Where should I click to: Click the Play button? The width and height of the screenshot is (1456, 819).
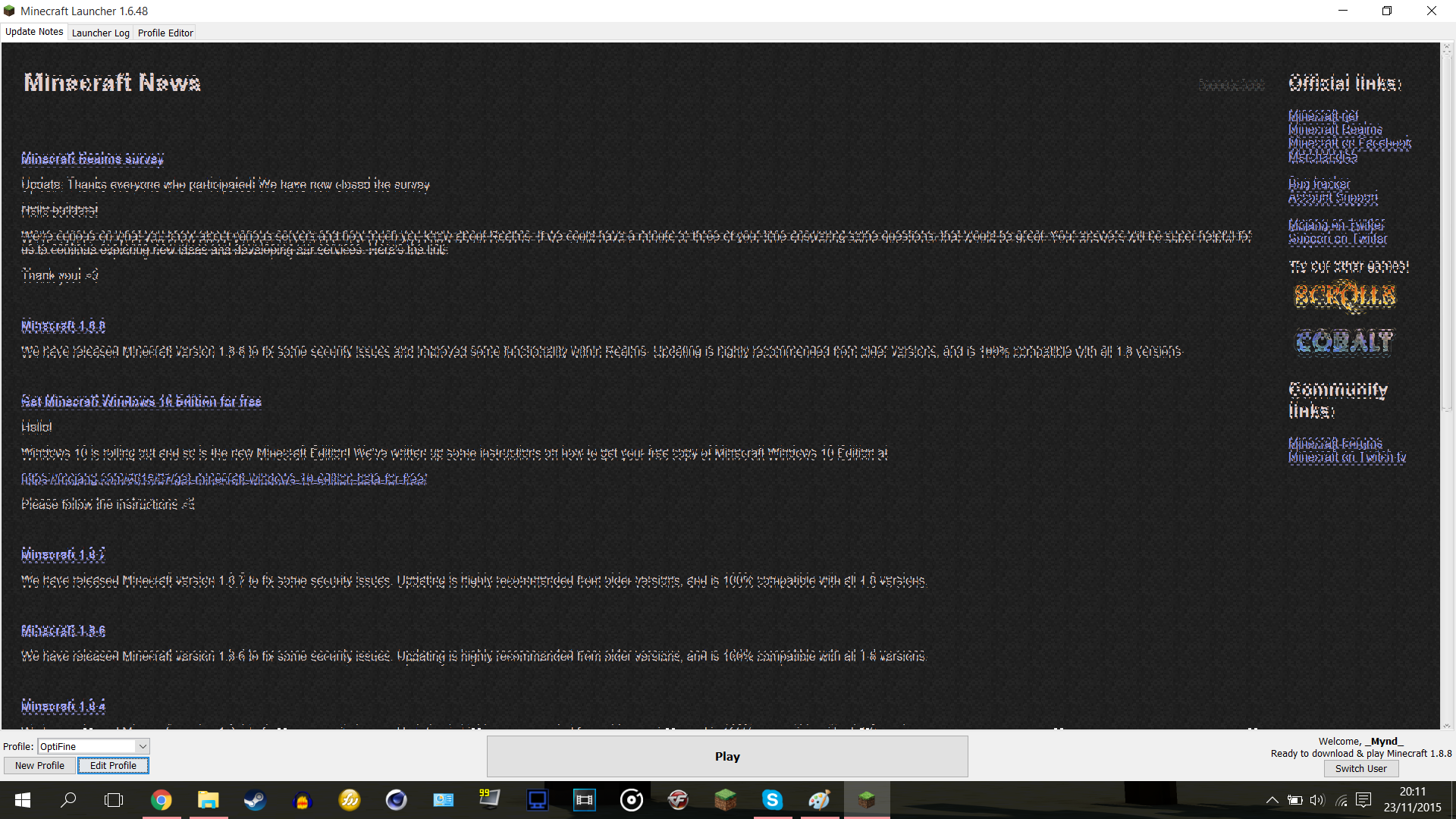pos(727,756)
